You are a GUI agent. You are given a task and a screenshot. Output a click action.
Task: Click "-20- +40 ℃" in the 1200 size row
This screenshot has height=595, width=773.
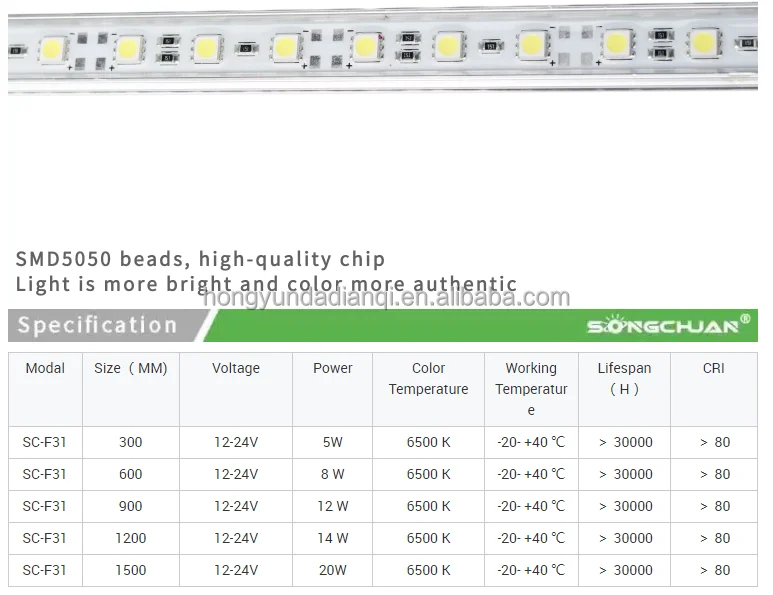(x=531, y=538)
